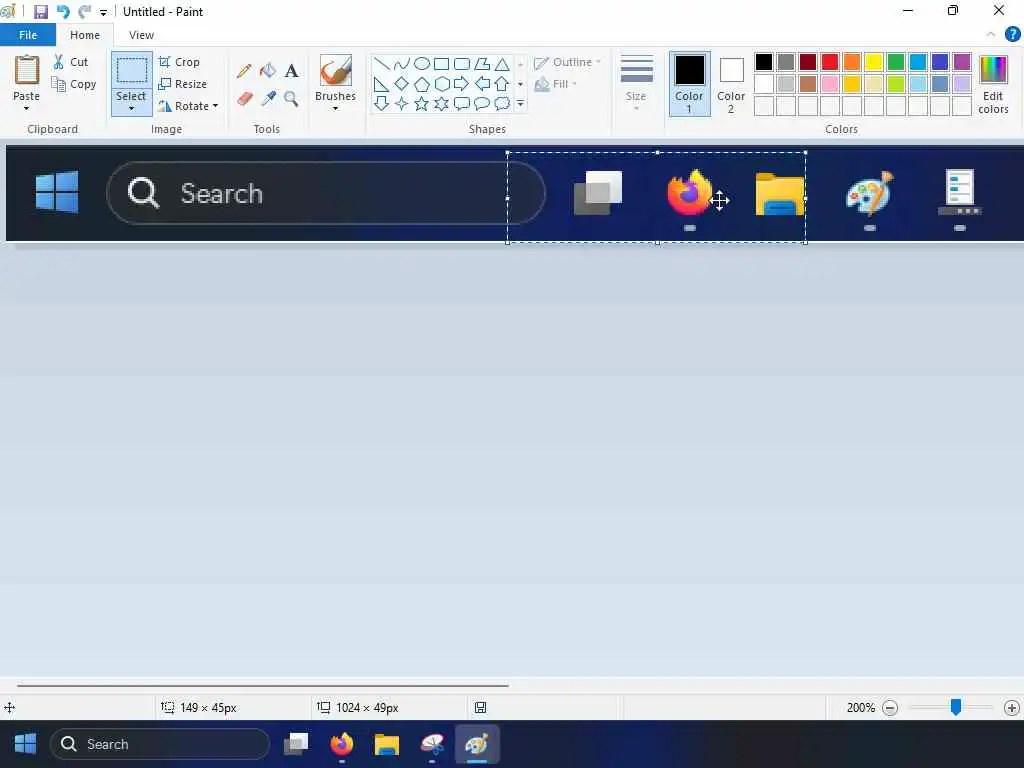
Task: Choose the Right arrow shape
Action: point(462,84)
